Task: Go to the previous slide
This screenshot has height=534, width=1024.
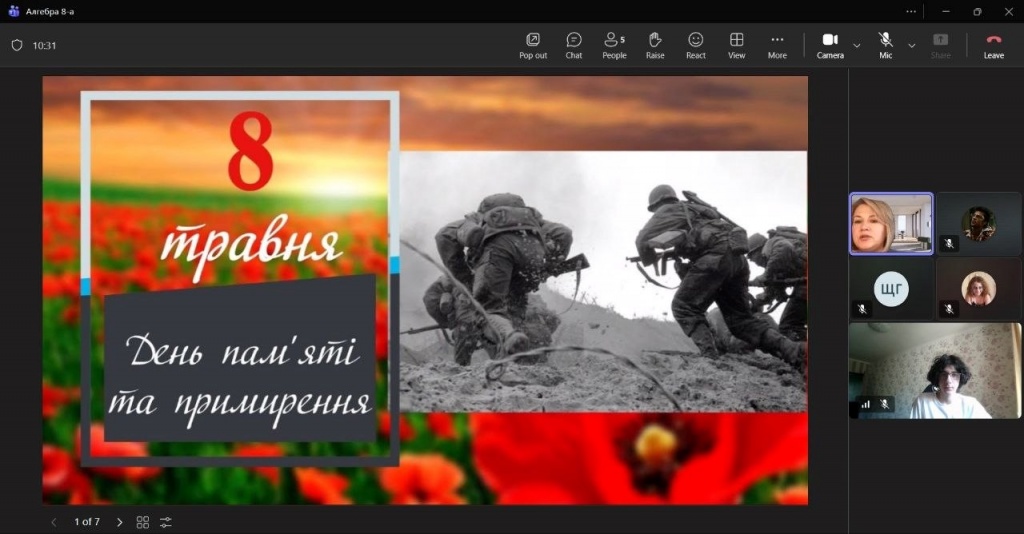Action: click(x=54, y=522)
